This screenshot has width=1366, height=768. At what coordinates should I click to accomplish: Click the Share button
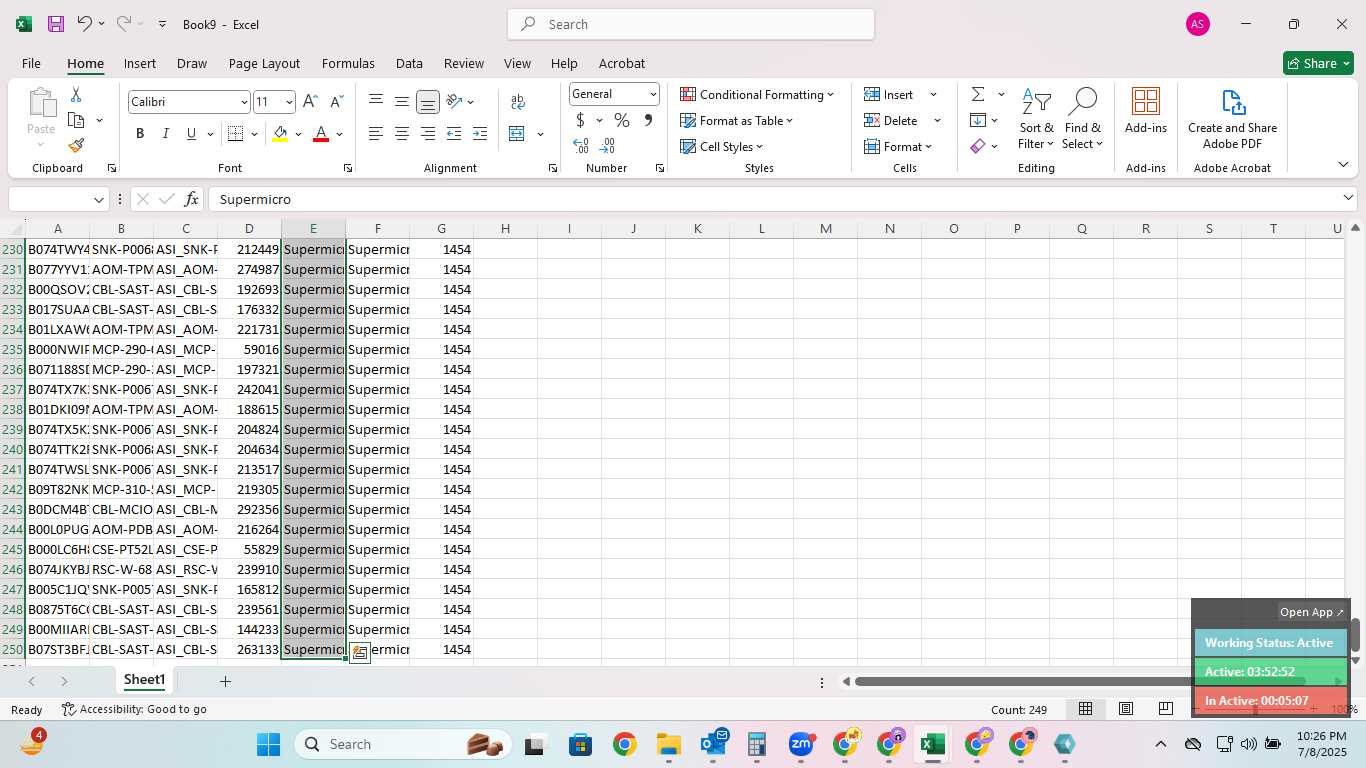click(1318, 63)
